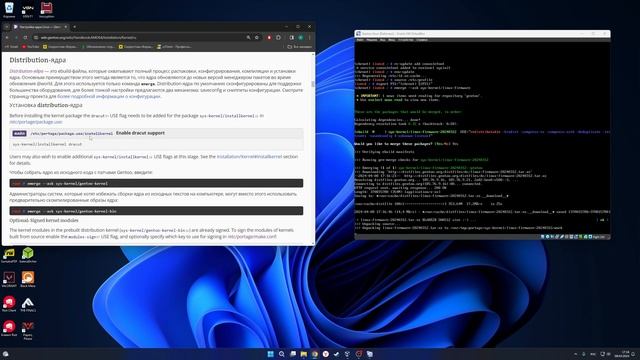
Task: Open Recycle Bin desktop icon
Action: pyautogui.click(x=9, y=10)
